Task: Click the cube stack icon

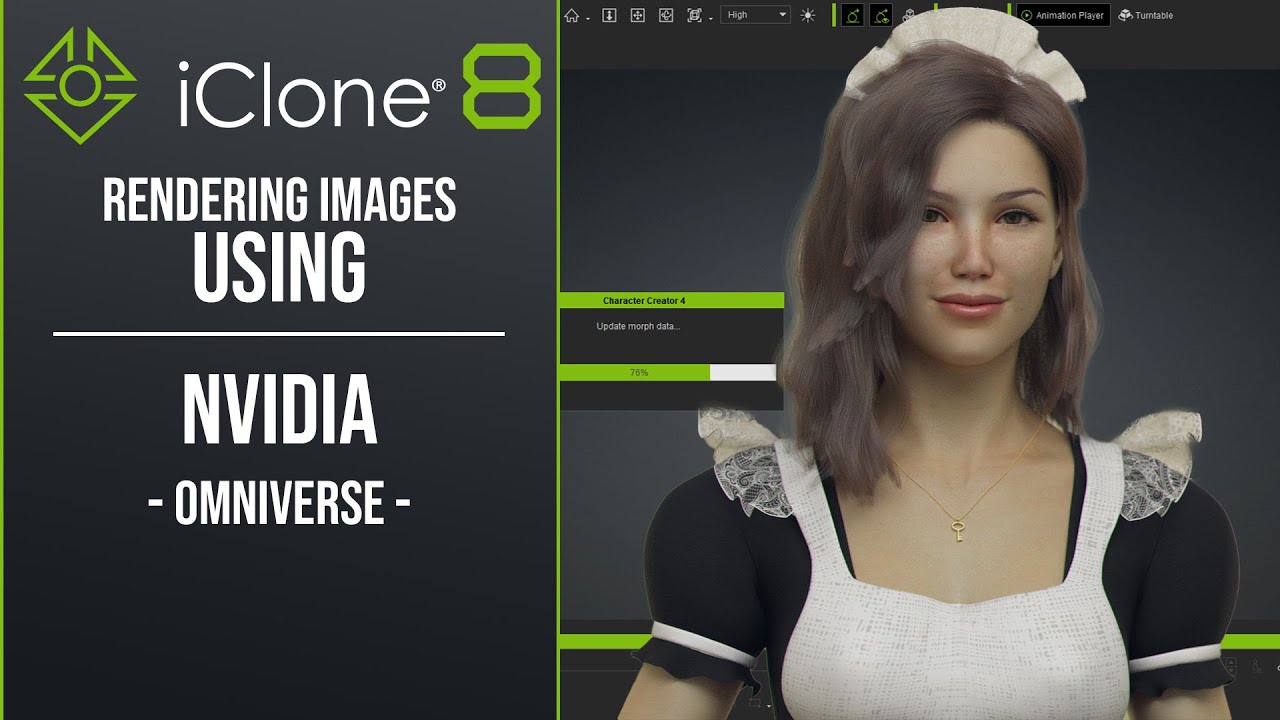Action: pos(909,15)
